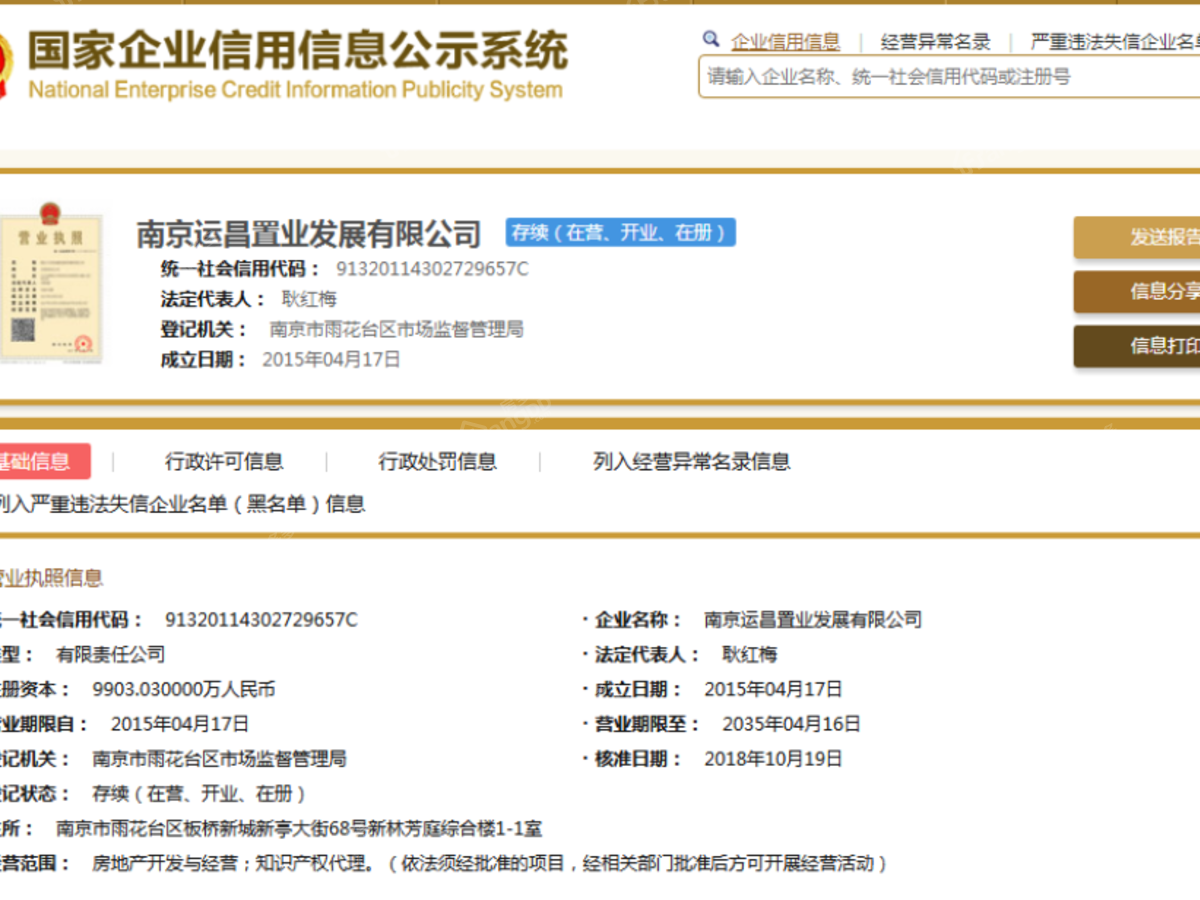Image resolution: width=1200 pixels, height=900 pixels.
Task: Switch to the 列入经营异常名录信息 tab
Action: coord(692,462)
